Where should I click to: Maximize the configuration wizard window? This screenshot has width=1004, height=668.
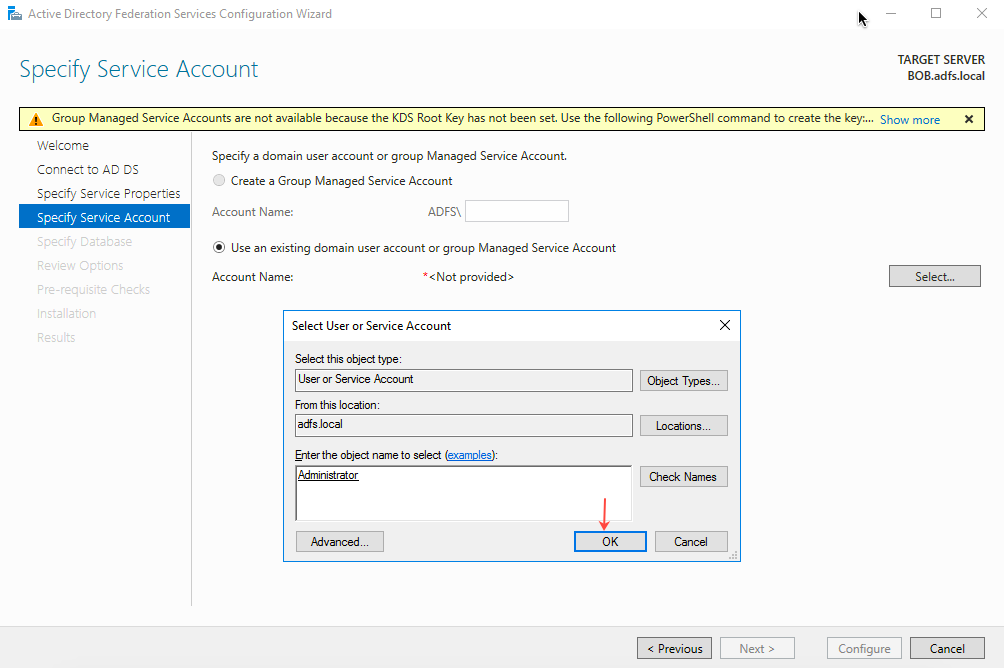click(x=936, y=13)
